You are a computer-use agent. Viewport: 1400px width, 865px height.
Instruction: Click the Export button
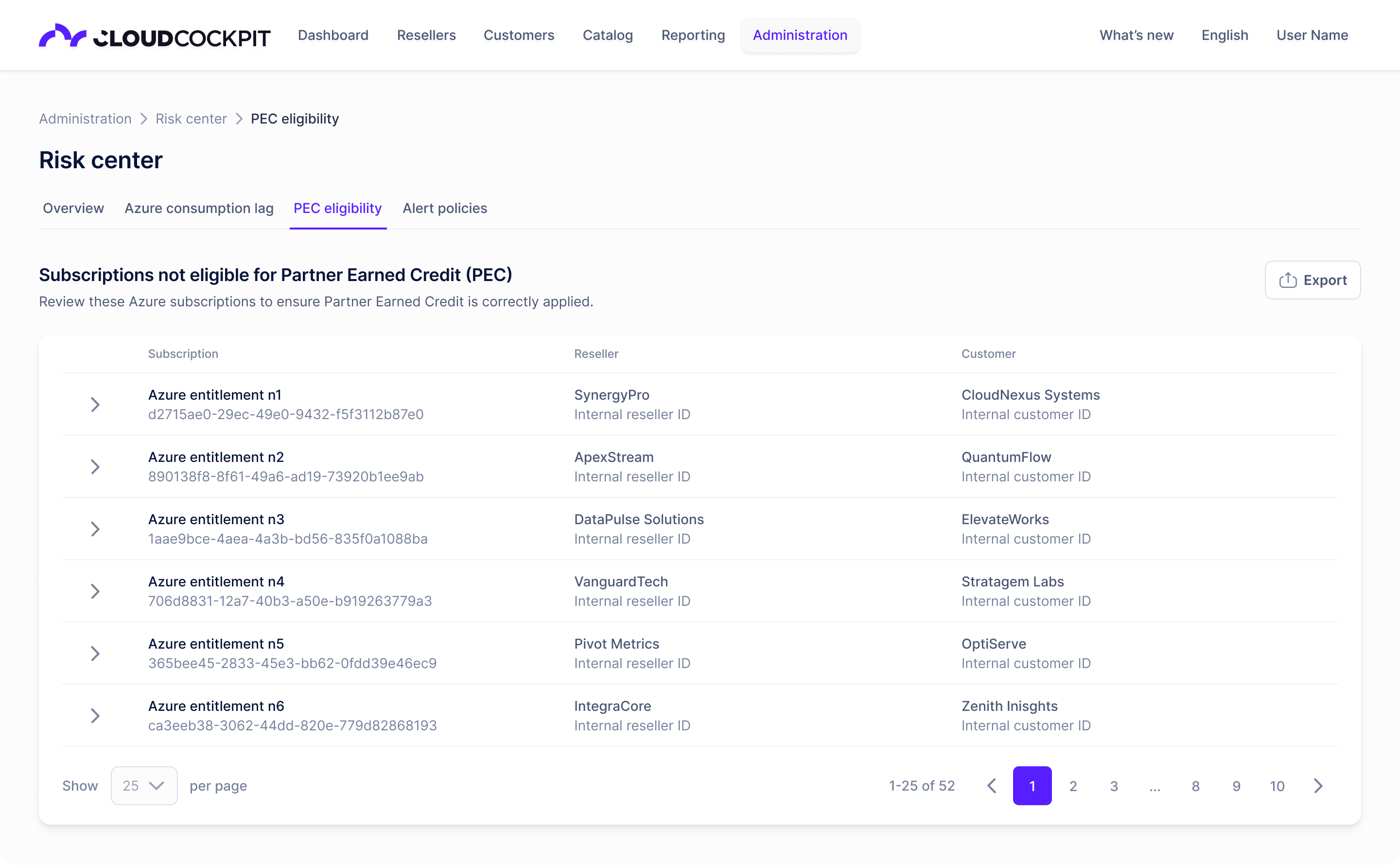1312,280
